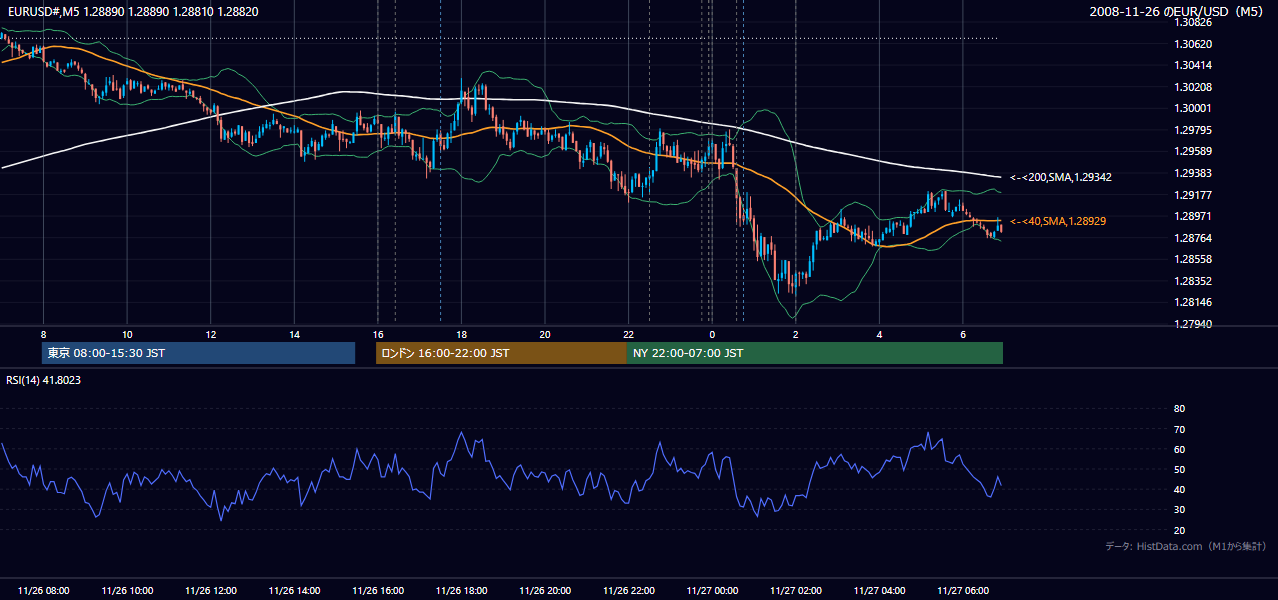This screenshot has width=1278, height=600.
Task: Click price axis label 1.28764
Action: 1194,238
